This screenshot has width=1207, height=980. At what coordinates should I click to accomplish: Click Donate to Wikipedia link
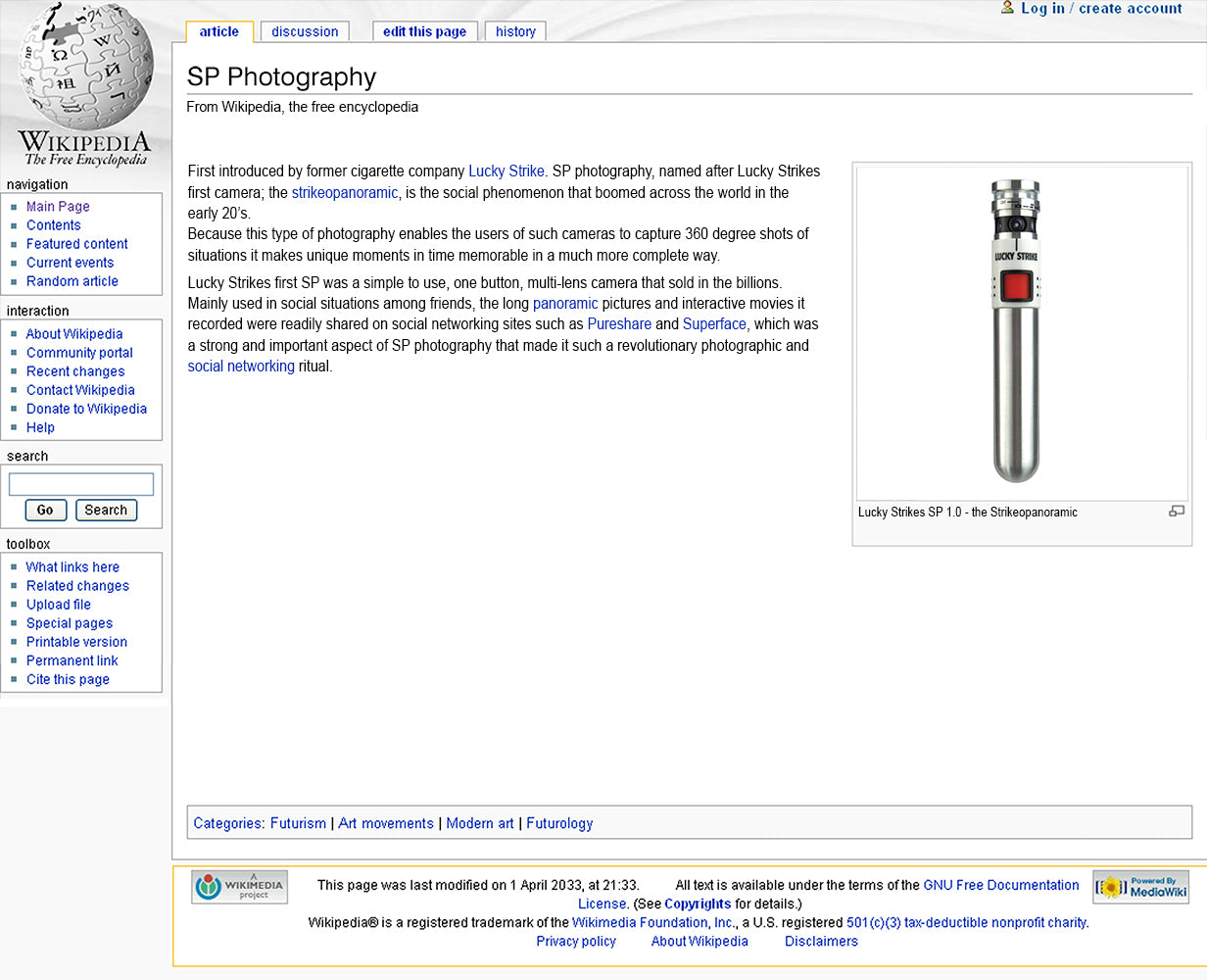(x=86, y=409)
